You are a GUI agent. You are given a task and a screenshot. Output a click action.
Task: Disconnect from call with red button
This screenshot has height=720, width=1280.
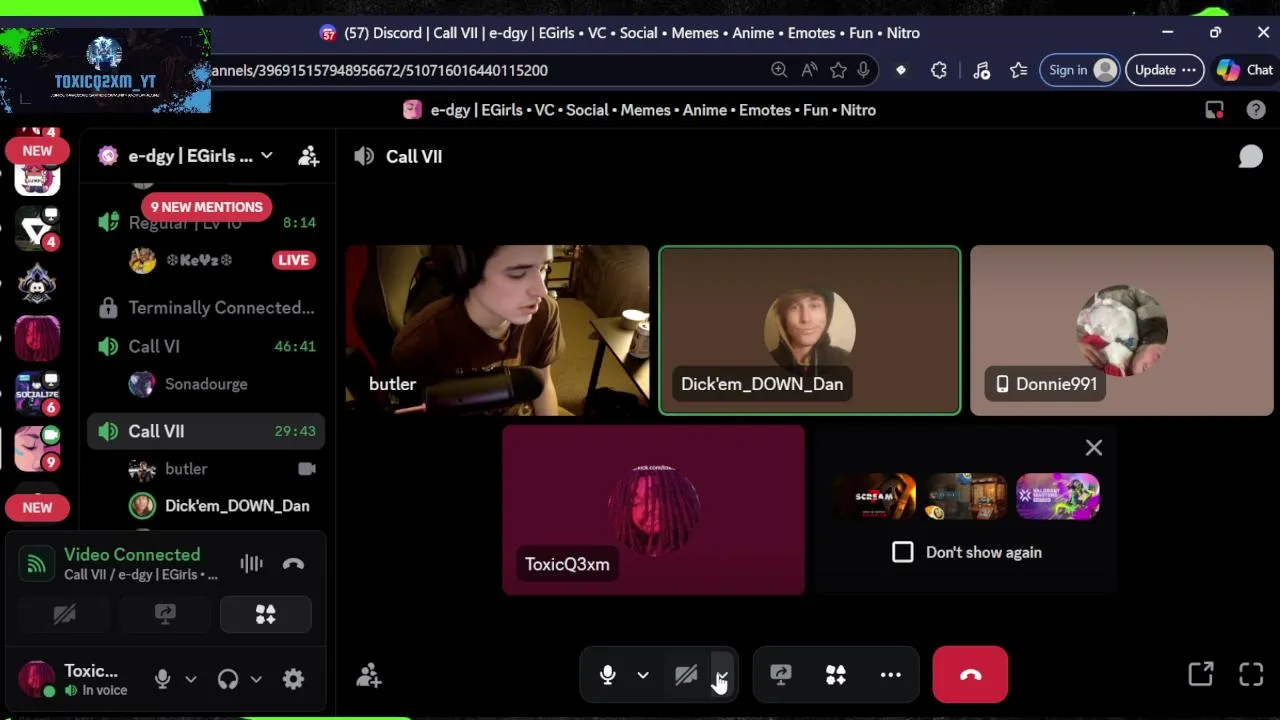(x=970, y=675)
